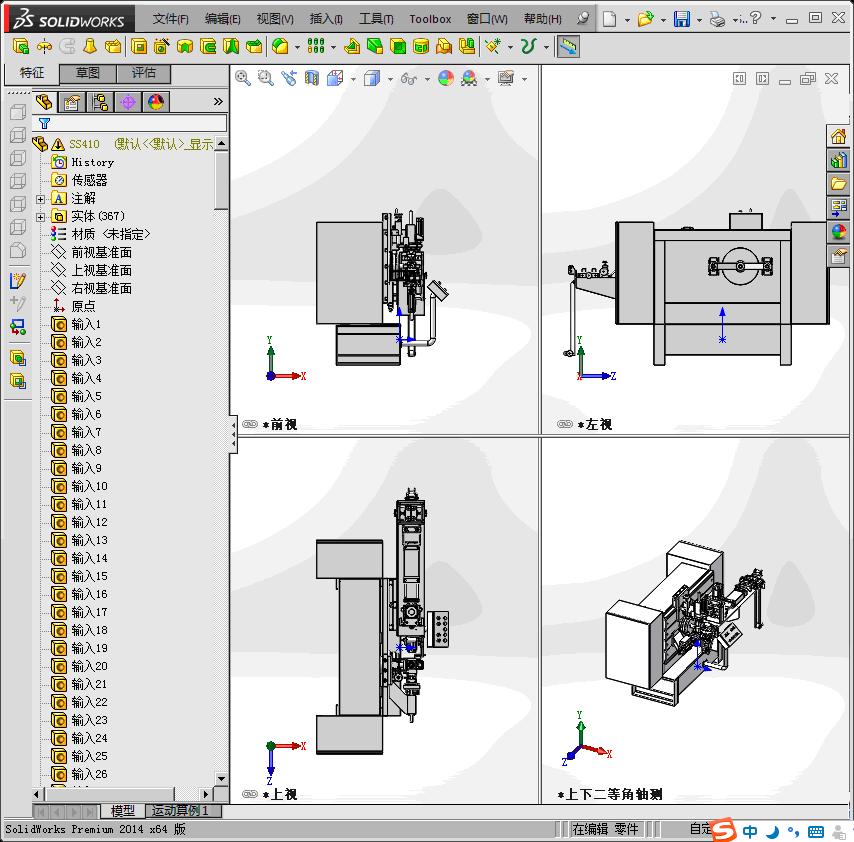Click the link icon beside 上视 label
Screen dimensions: 854x842
coord(250,794)
